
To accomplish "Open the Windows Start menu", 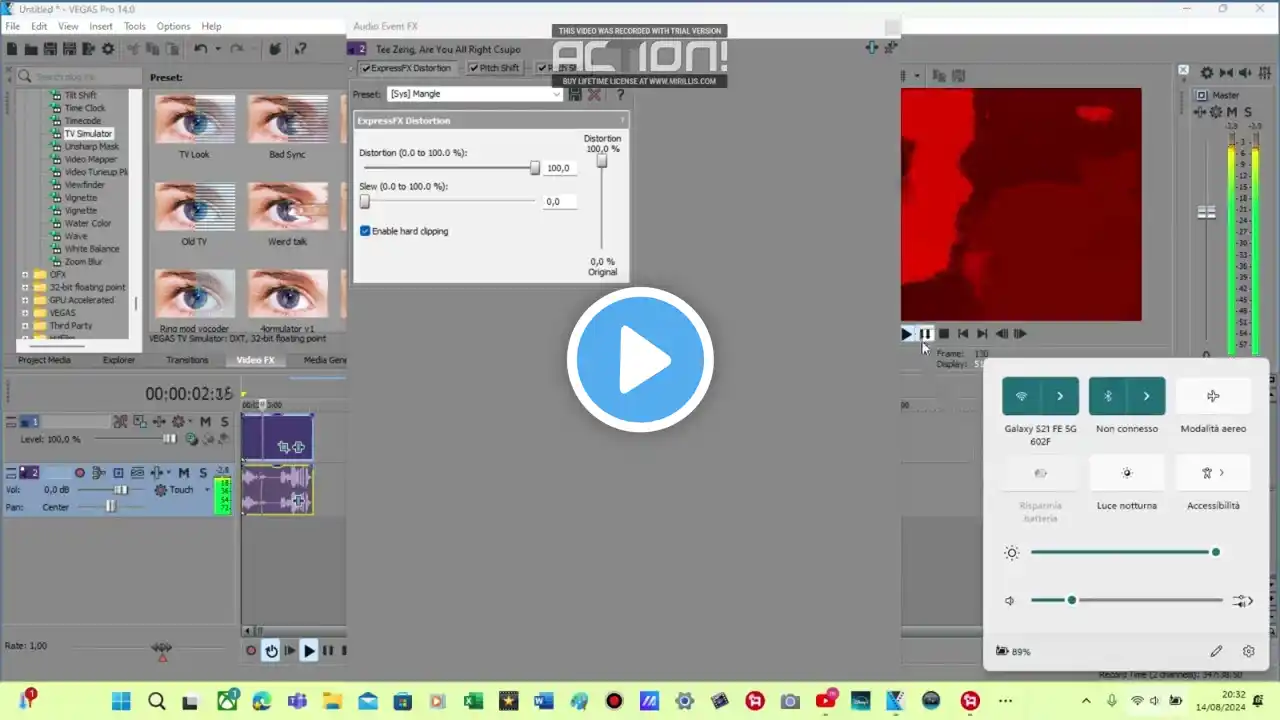I will tap(121, 701).
